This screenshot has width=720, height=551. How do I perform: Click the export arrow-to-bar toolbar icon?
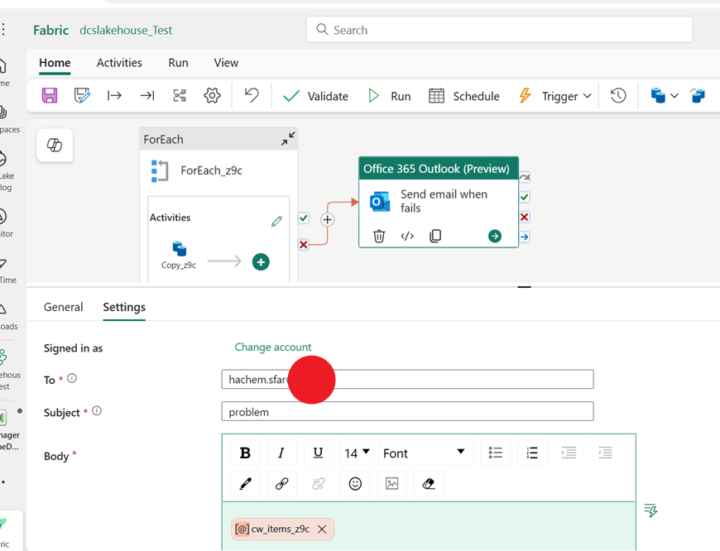(x=147, y=96)
